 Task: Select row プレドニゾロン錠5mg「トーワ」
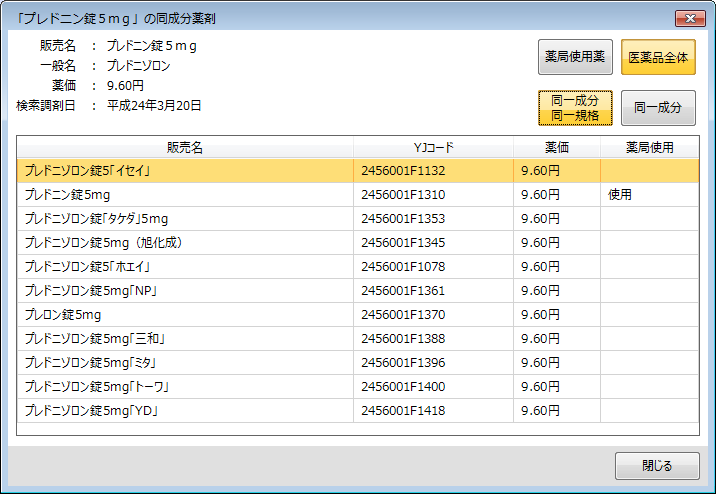pyautogui.click(x=358, y=387)
